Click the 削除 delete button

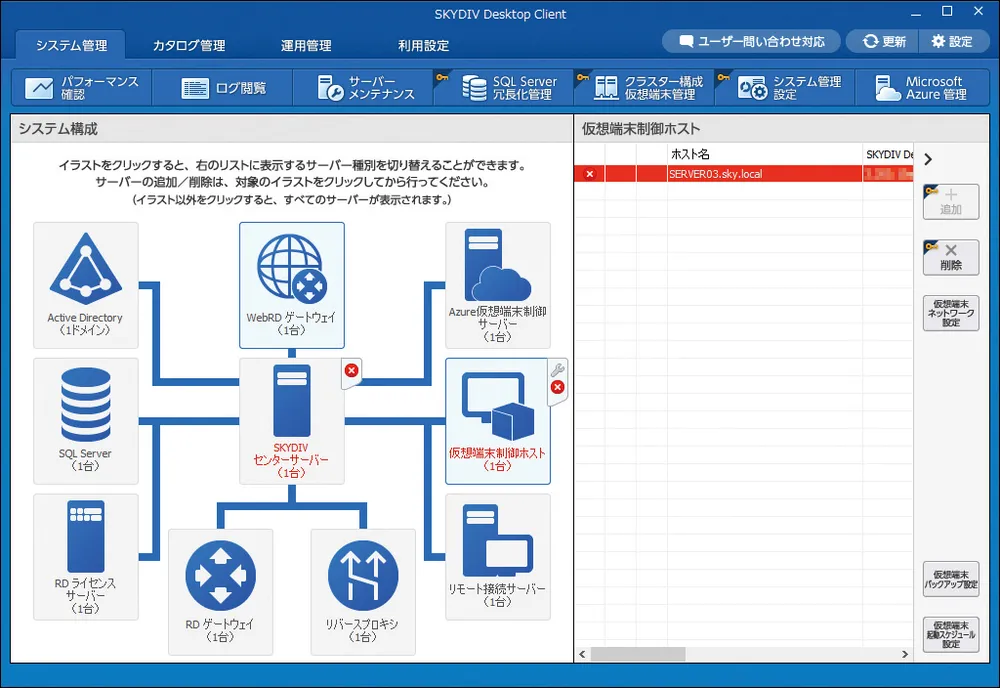coord(950,257)
